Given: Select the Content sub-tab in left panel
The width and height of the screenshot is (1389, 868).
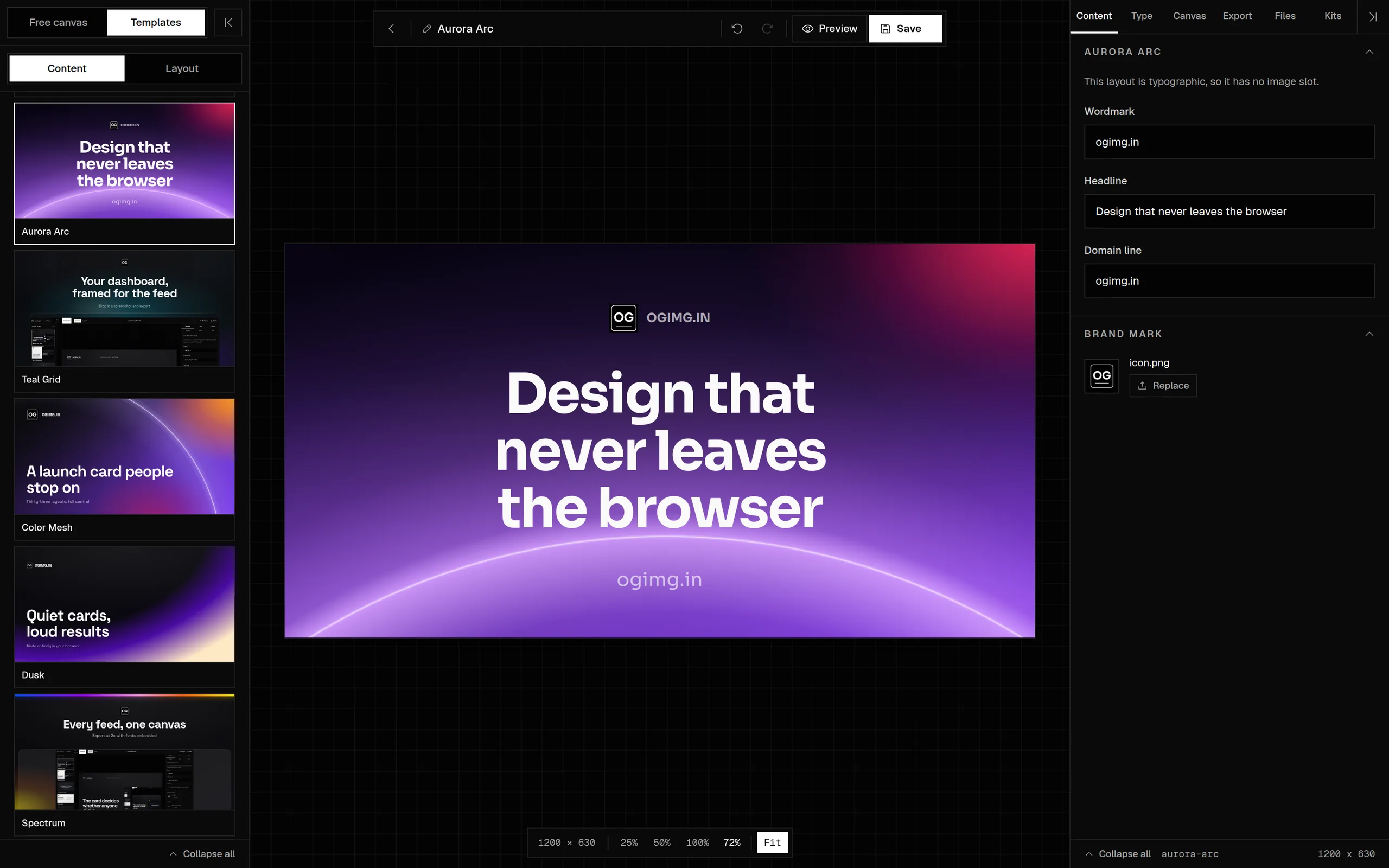Looking at the screenshot, I should [x=67, y=68].
